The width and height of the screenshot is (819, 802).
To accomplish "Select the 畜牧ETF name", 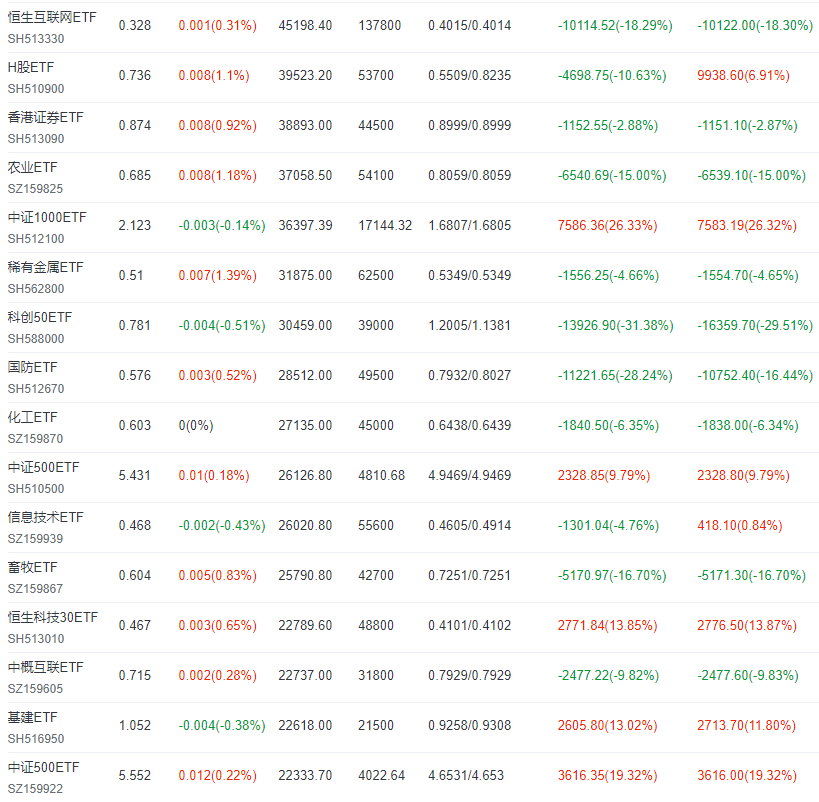I will point(32,567).
